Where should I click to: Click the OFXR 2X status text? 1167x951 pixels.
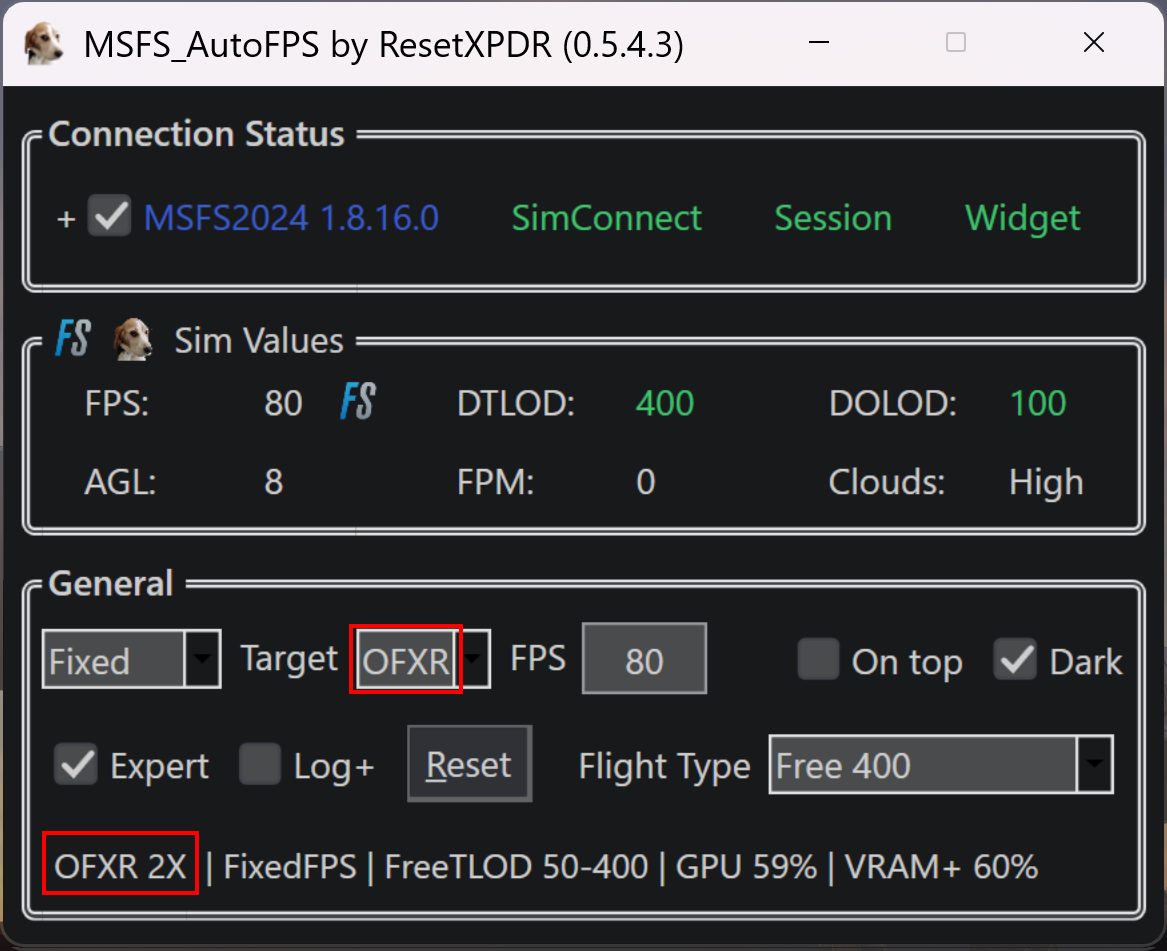120,866
